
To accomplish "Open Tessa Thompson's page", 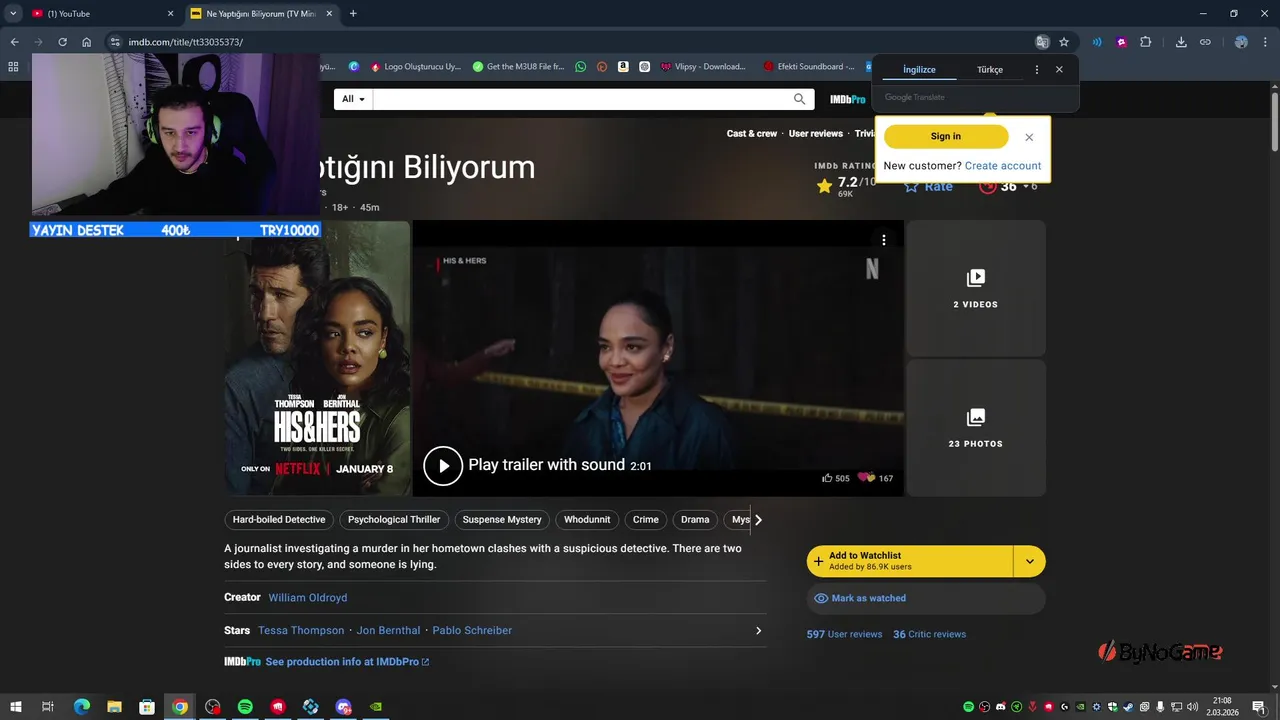I will (x=301, y=631).
